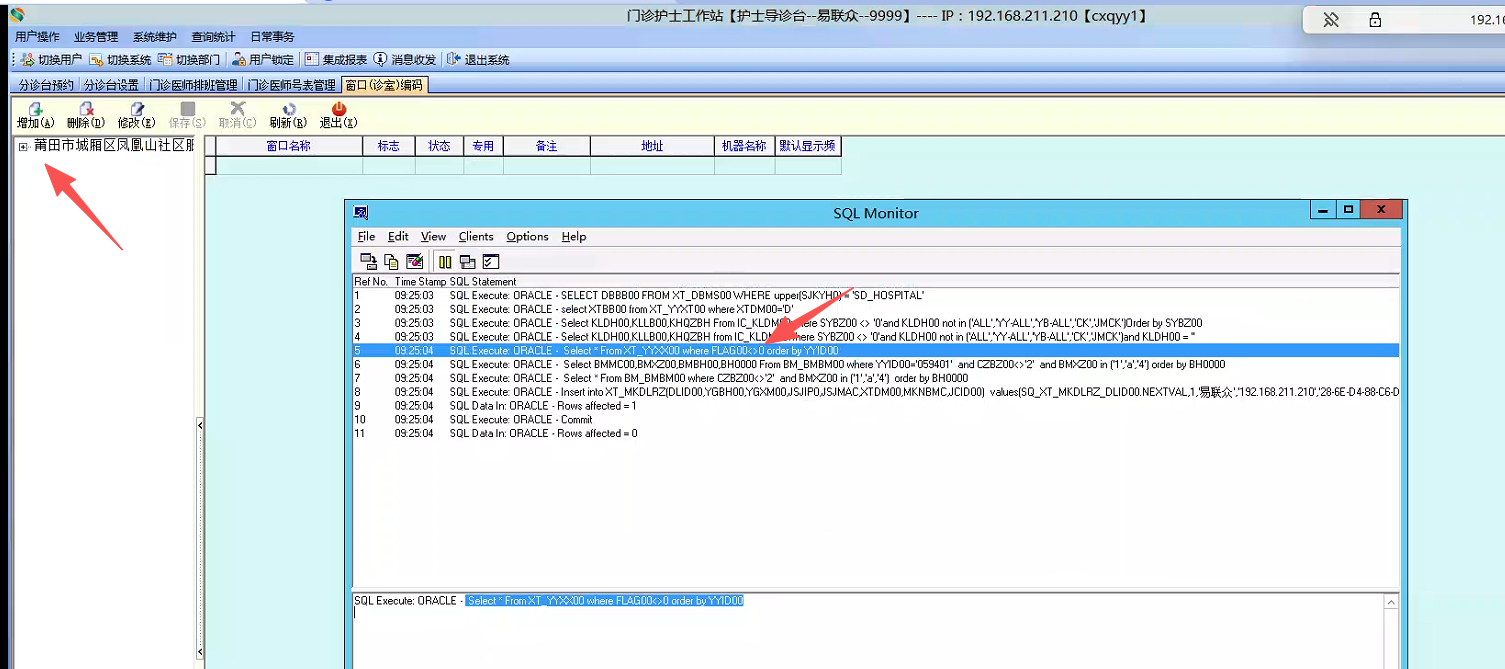
Task: Open the File menu in SQL Monitor
Action: point(367,237)
